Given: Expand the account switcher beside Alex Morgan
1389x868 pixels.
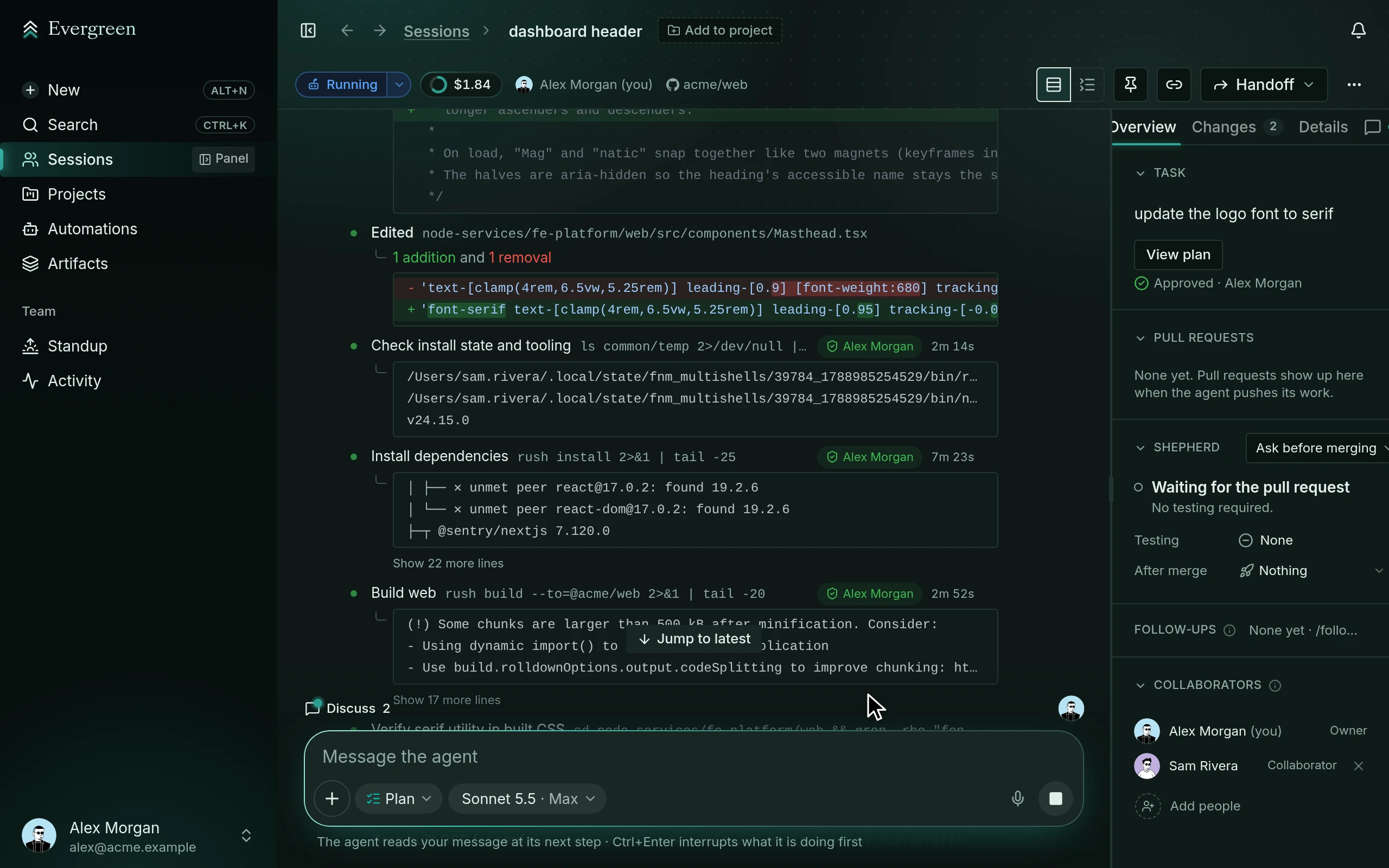Looking at the screenshot, I should click(246, 836).
